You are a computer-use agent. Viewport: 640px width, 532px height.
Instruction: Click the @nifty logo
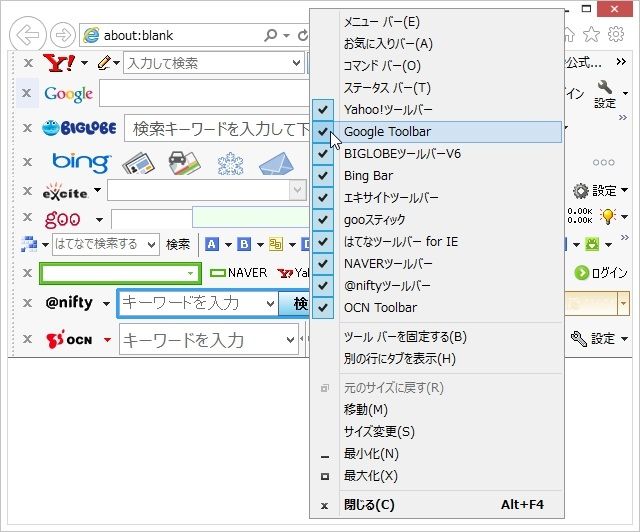[69, 303]
